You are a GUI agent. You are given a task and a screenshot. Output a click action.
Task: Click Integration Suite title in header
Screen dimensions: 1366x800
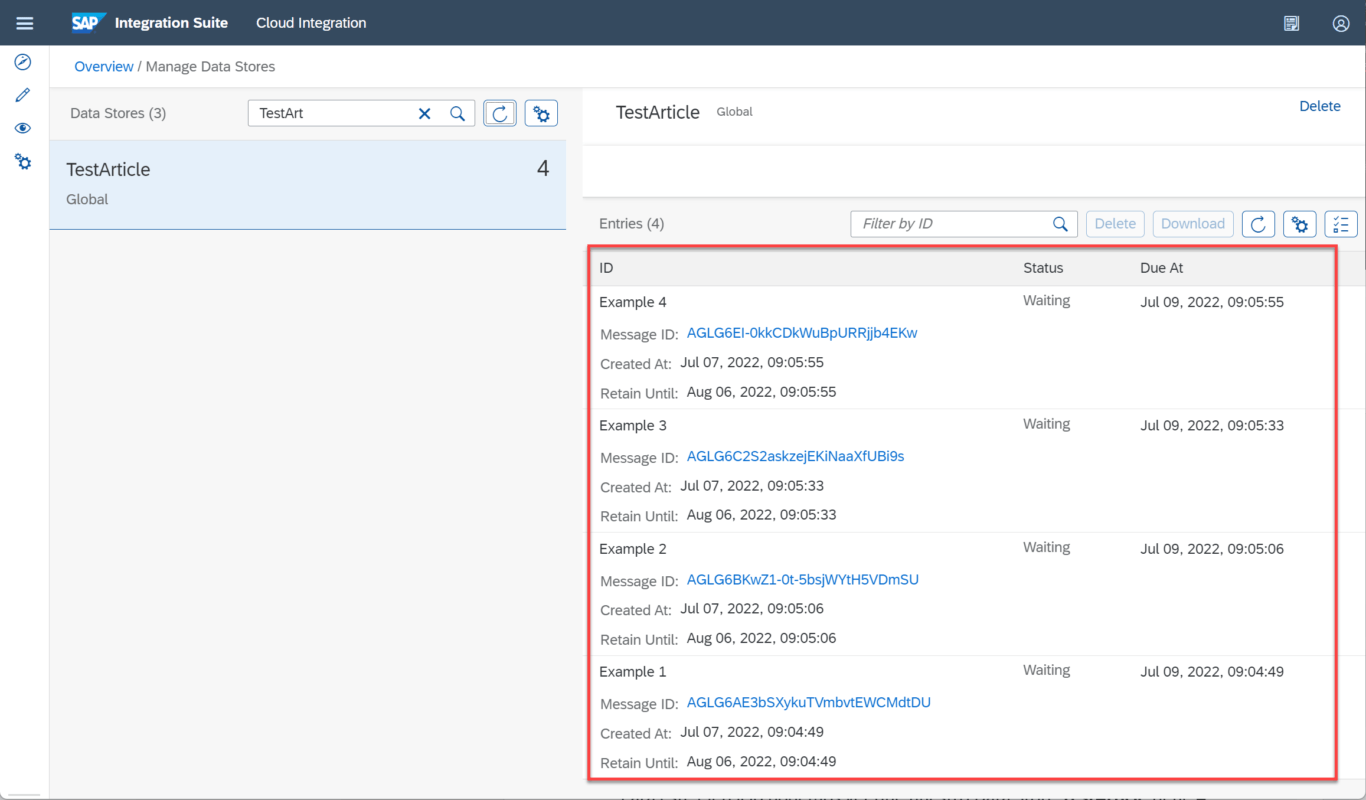click(x=171, y=23)
